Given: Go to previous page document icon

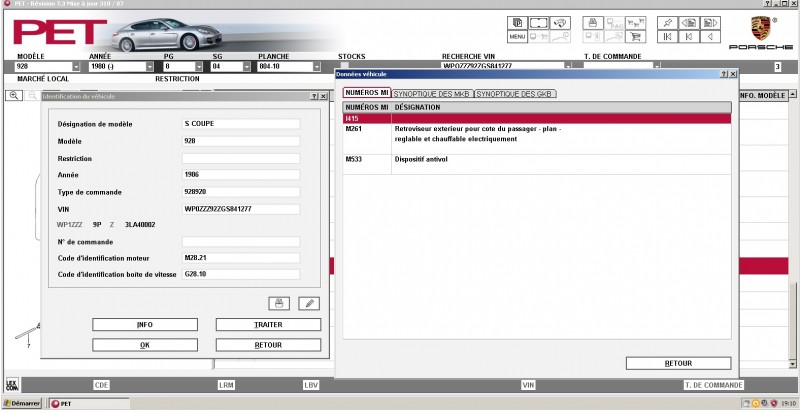Looking at the screenshot, I should click(x=689, y=23).
